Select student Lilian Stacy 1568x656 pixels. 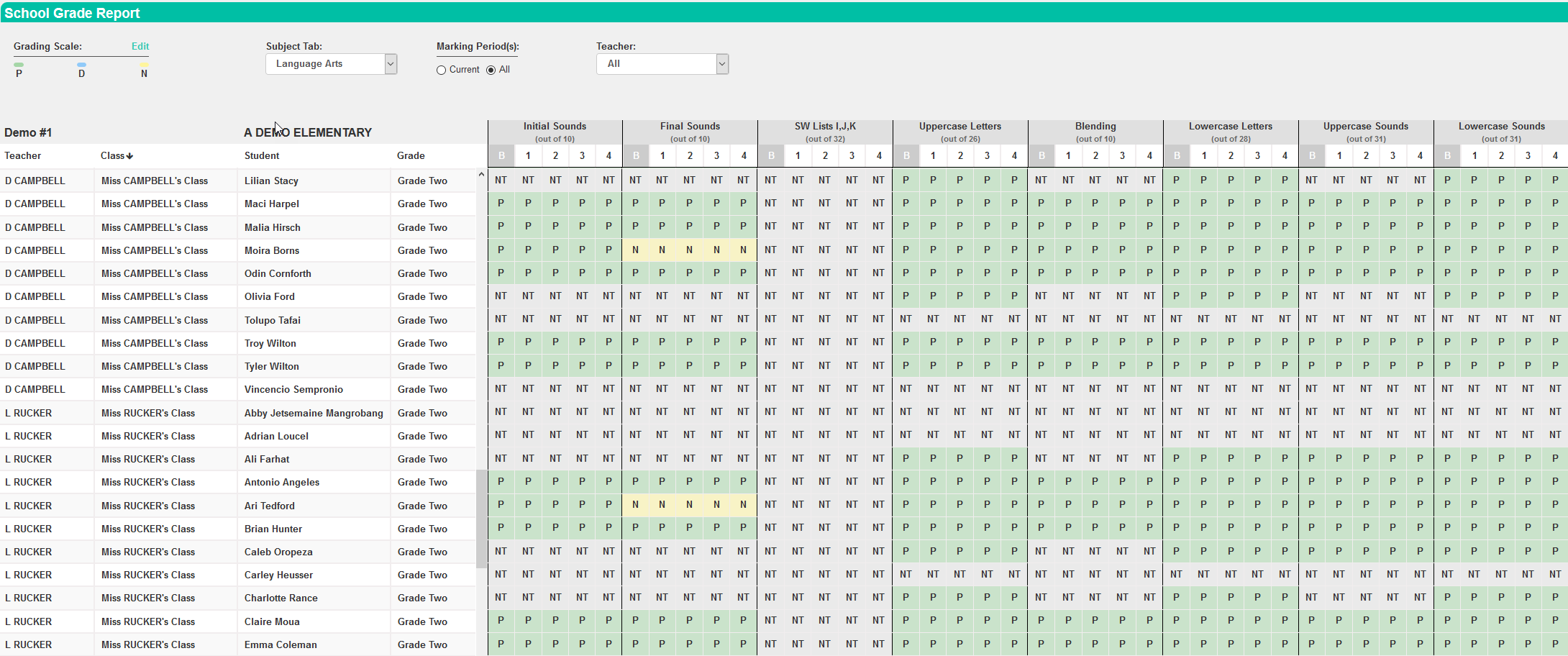tap(271, 181)
